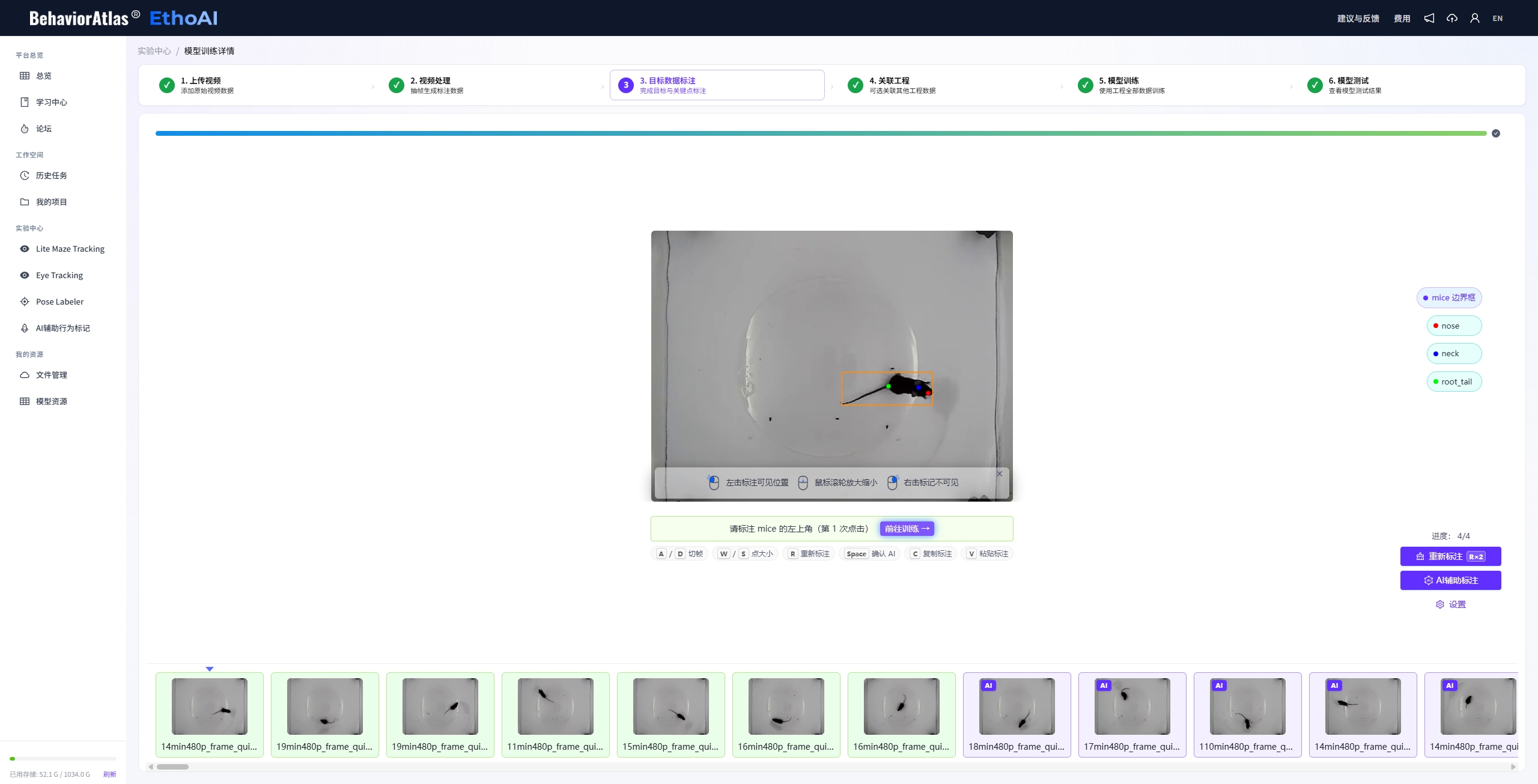Go to 总览 in the sidebar
The width and height of the screenshot is (1538, 784).
pos(63,76)
